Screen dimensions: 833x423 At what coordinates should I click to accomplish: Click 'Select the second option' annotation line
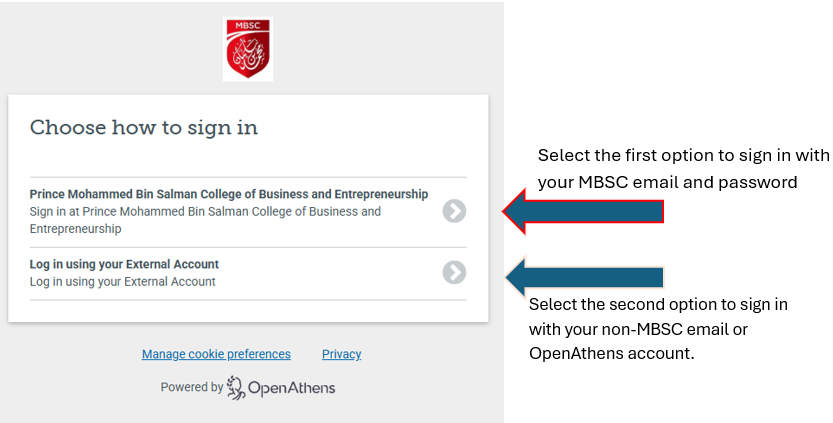(x=658, y=304)
